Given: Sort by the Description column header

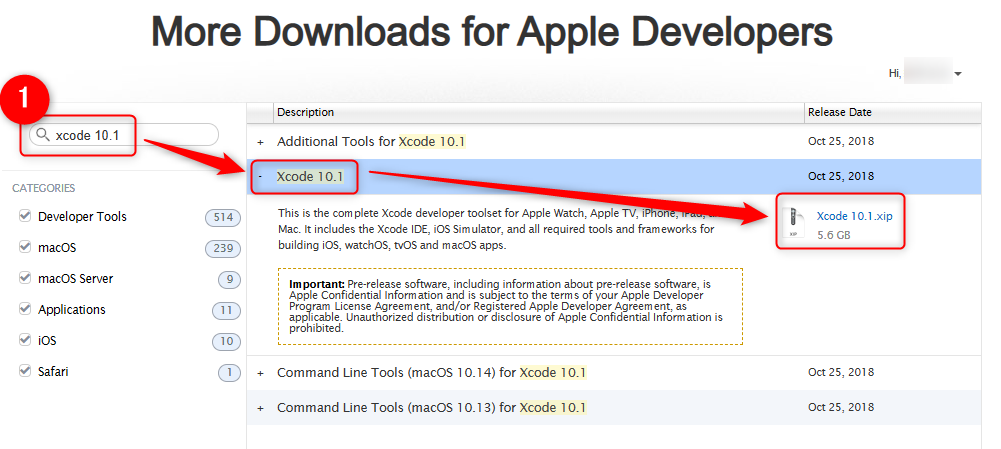Looking at the screenshot, I should click(x=539, y=112).
